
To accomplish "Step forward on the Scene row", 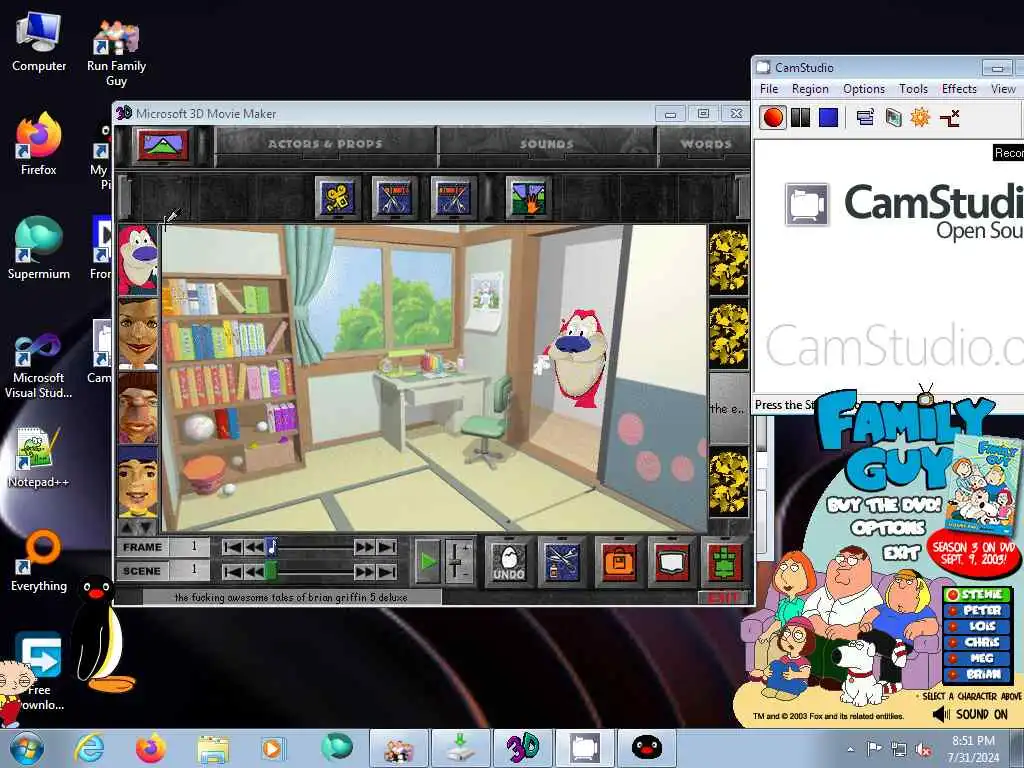I will click(364, 572).
